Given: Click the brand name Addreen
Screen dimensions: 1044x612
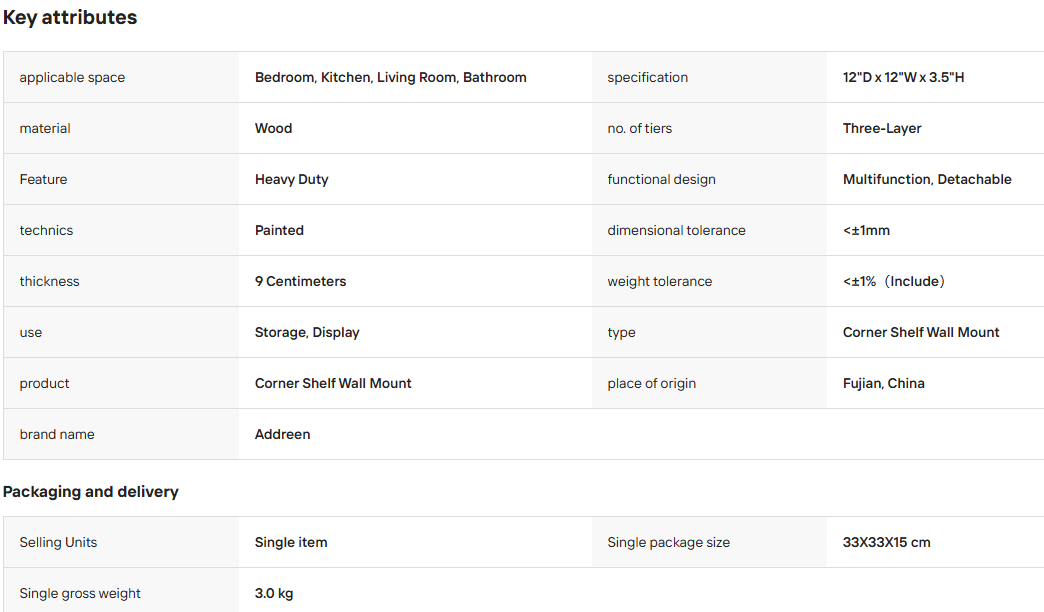Looking at the screenshot, I should click(x=283, y=434).
